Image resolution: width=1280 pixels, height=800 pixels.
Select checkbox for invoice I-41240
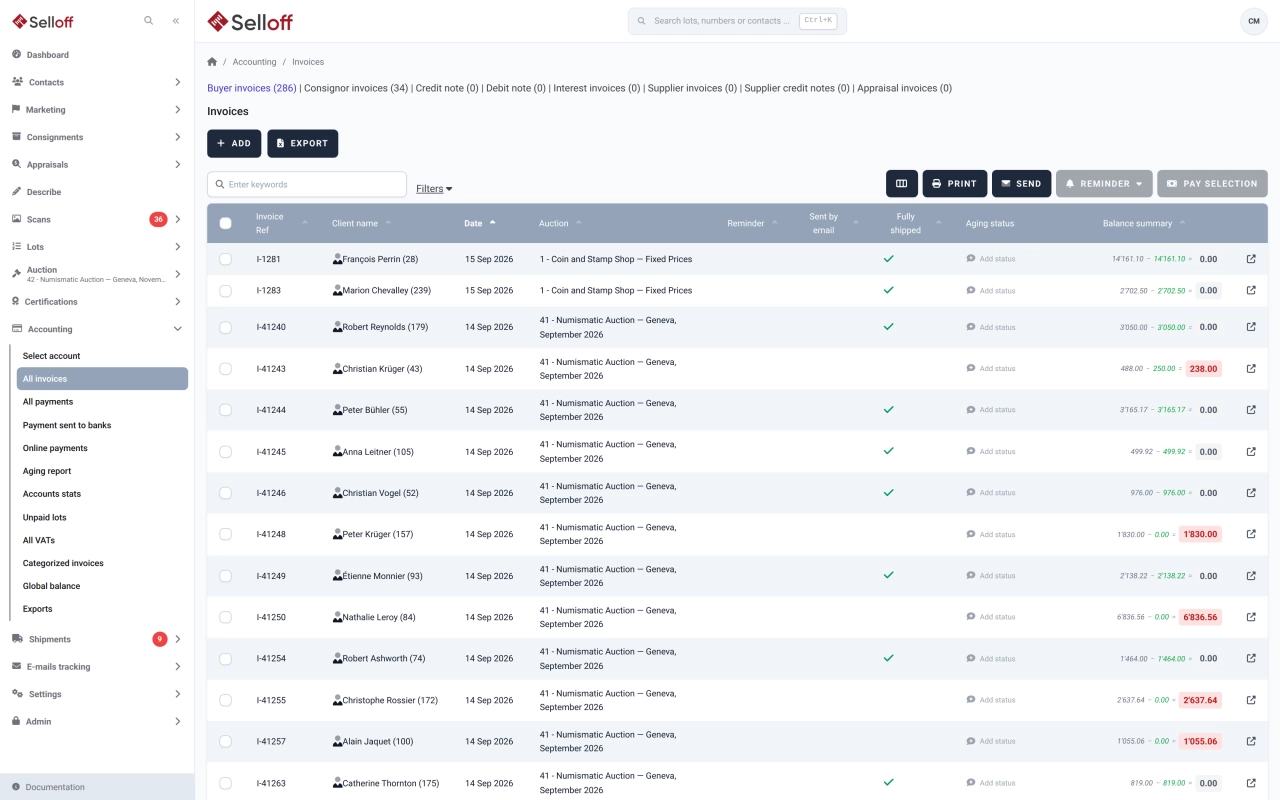225,327
